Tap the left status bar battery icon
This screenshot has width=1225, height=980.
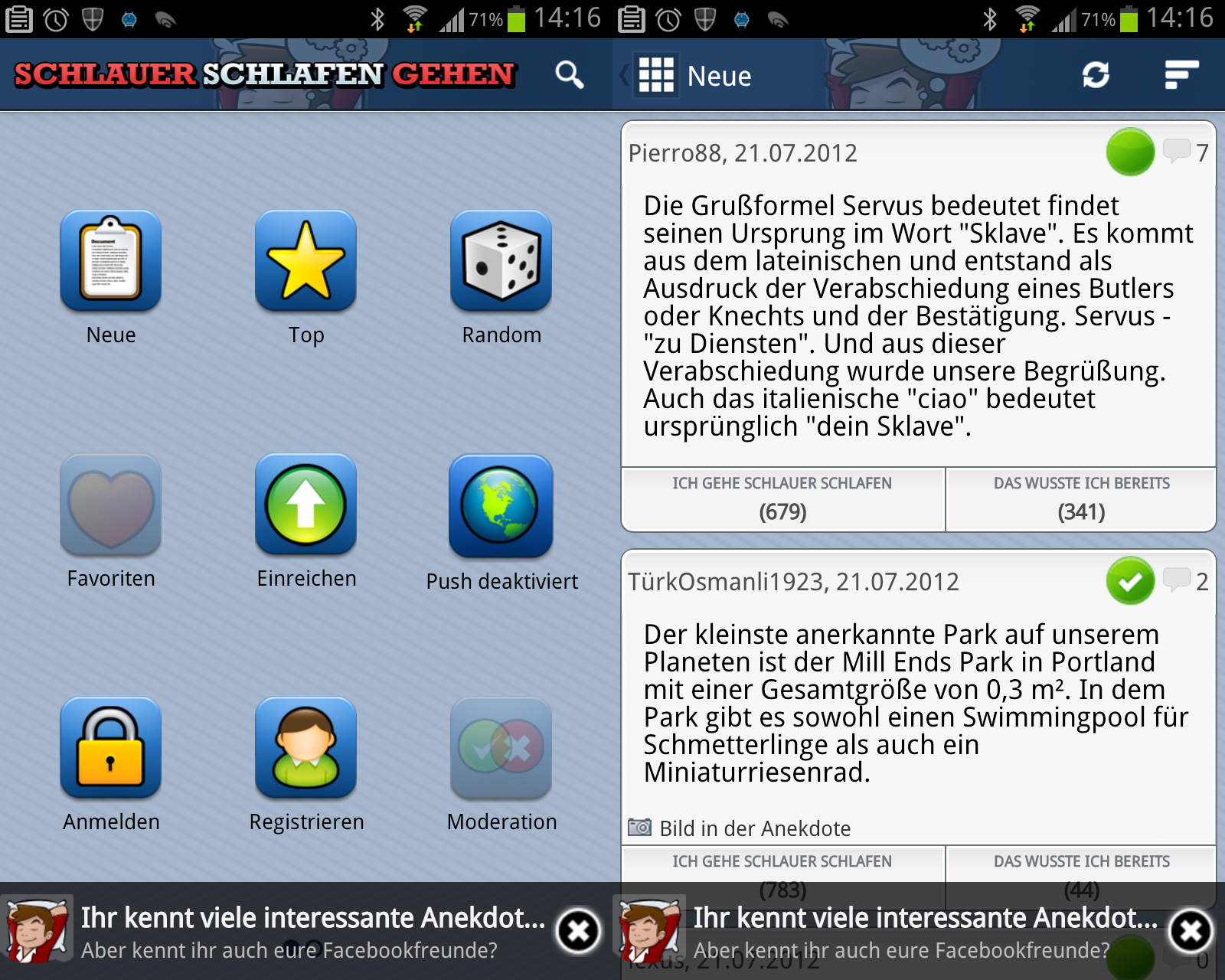pyautogui.click(x=517, y=18)
